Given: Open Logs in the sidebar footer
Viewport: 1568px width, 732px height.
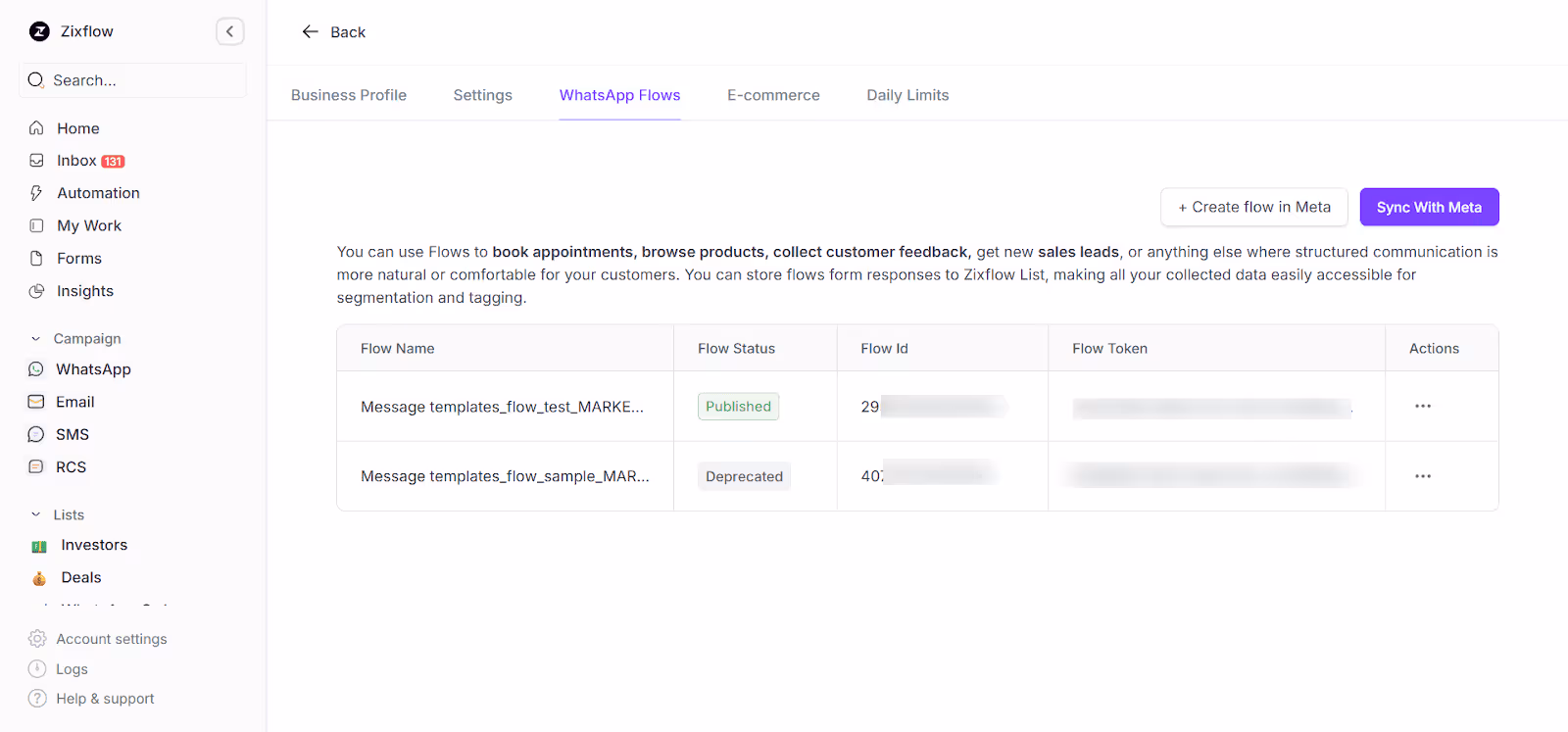Looking at the screenshot, I should tap(72, 669).
